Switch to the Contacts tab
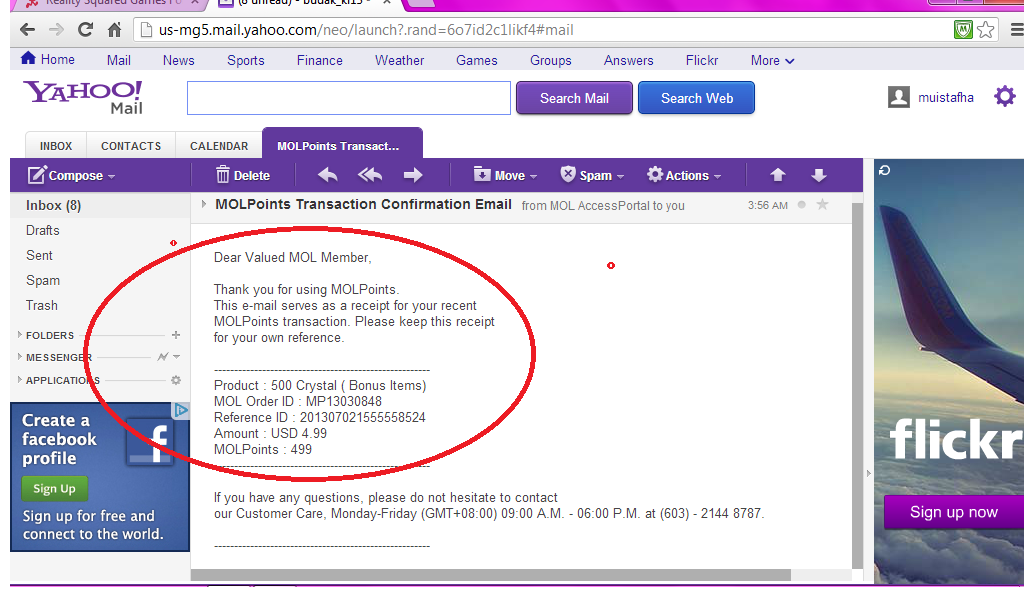 (131, 146)
